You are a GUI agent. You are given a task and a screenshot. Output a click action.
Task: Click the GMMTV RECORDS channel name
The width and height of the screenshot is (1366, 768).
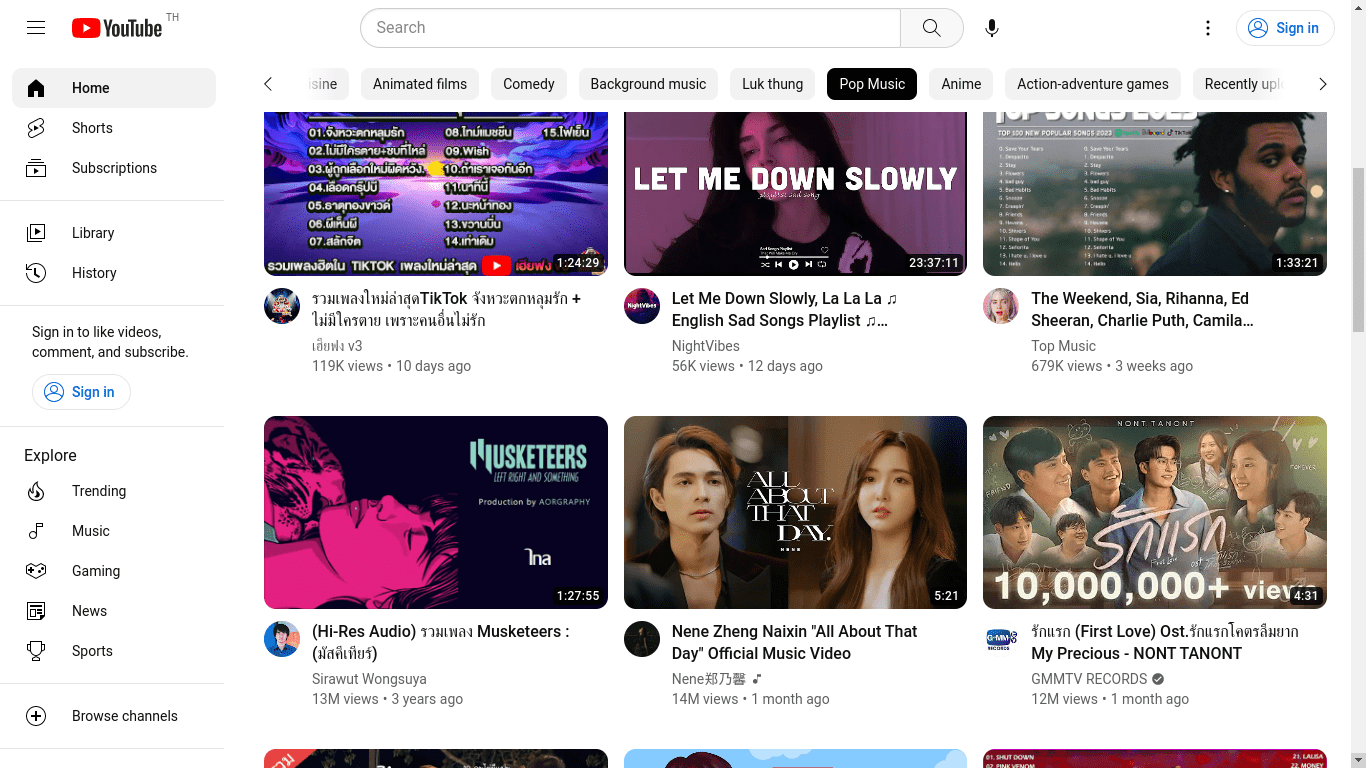click(1089, 679)
